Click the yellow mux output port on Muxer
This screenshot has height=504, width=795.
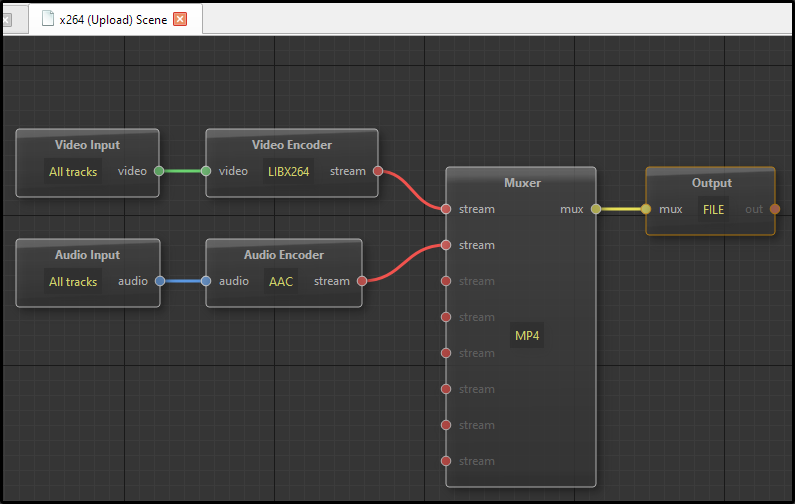[x=595, y=209]
